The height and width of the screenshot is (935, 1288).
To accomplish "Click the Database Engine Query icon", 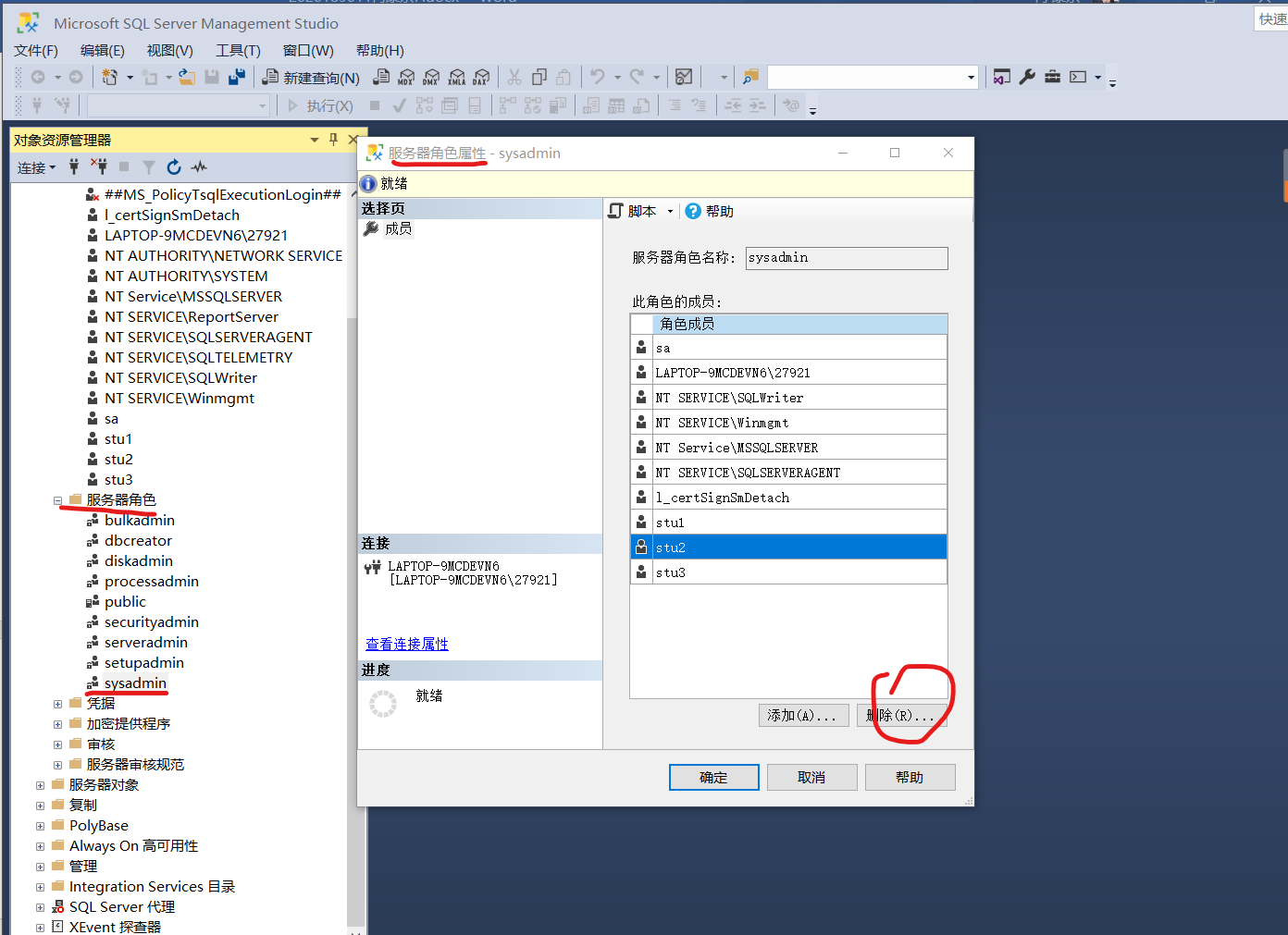I will point(381,78).
